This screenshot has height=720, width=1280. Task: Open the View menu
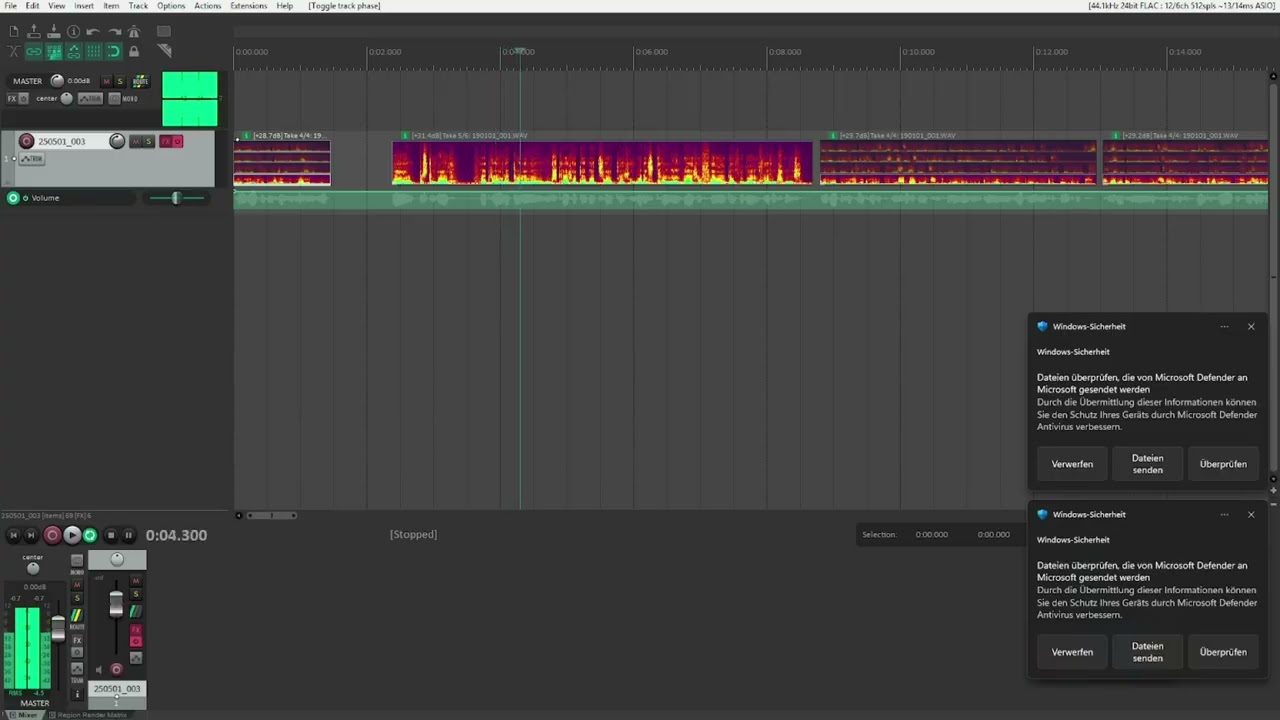point(57,6)
